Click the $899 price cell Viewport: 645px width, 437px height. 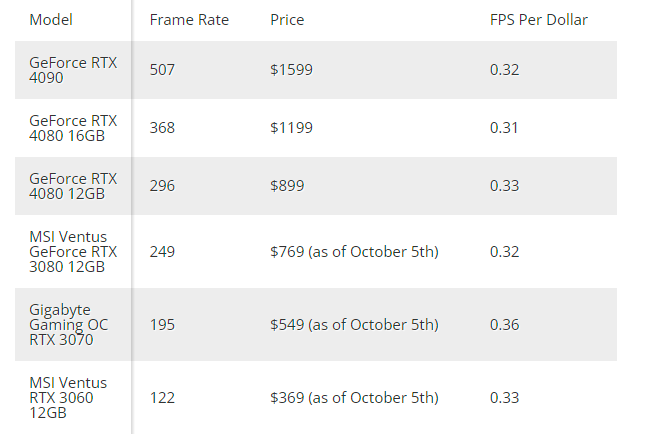click(288, 186)
